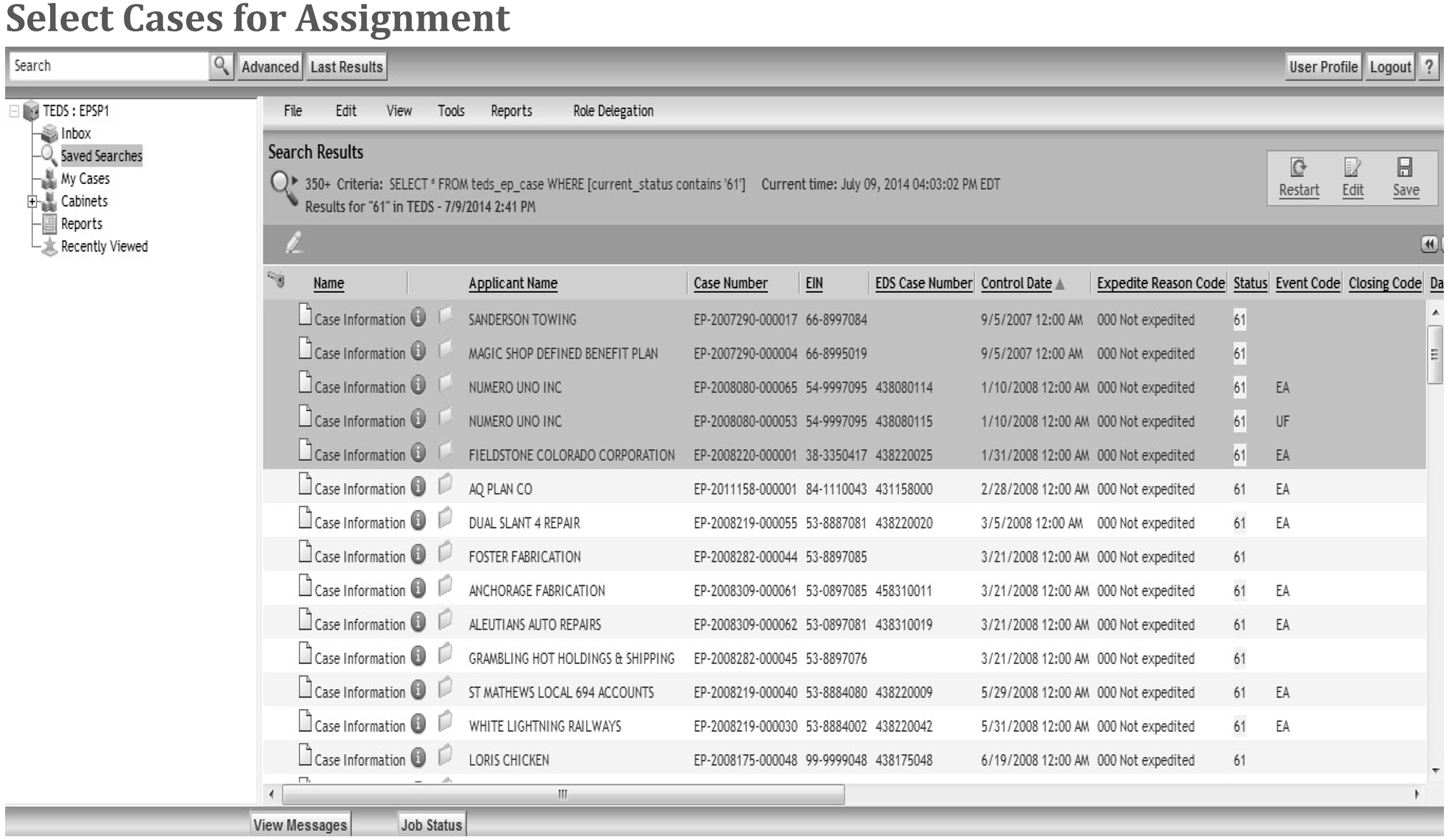Viewport: 1449px width, 840px height.
Task: Click the pencil edit icon above results
Action: pos(294,243)
